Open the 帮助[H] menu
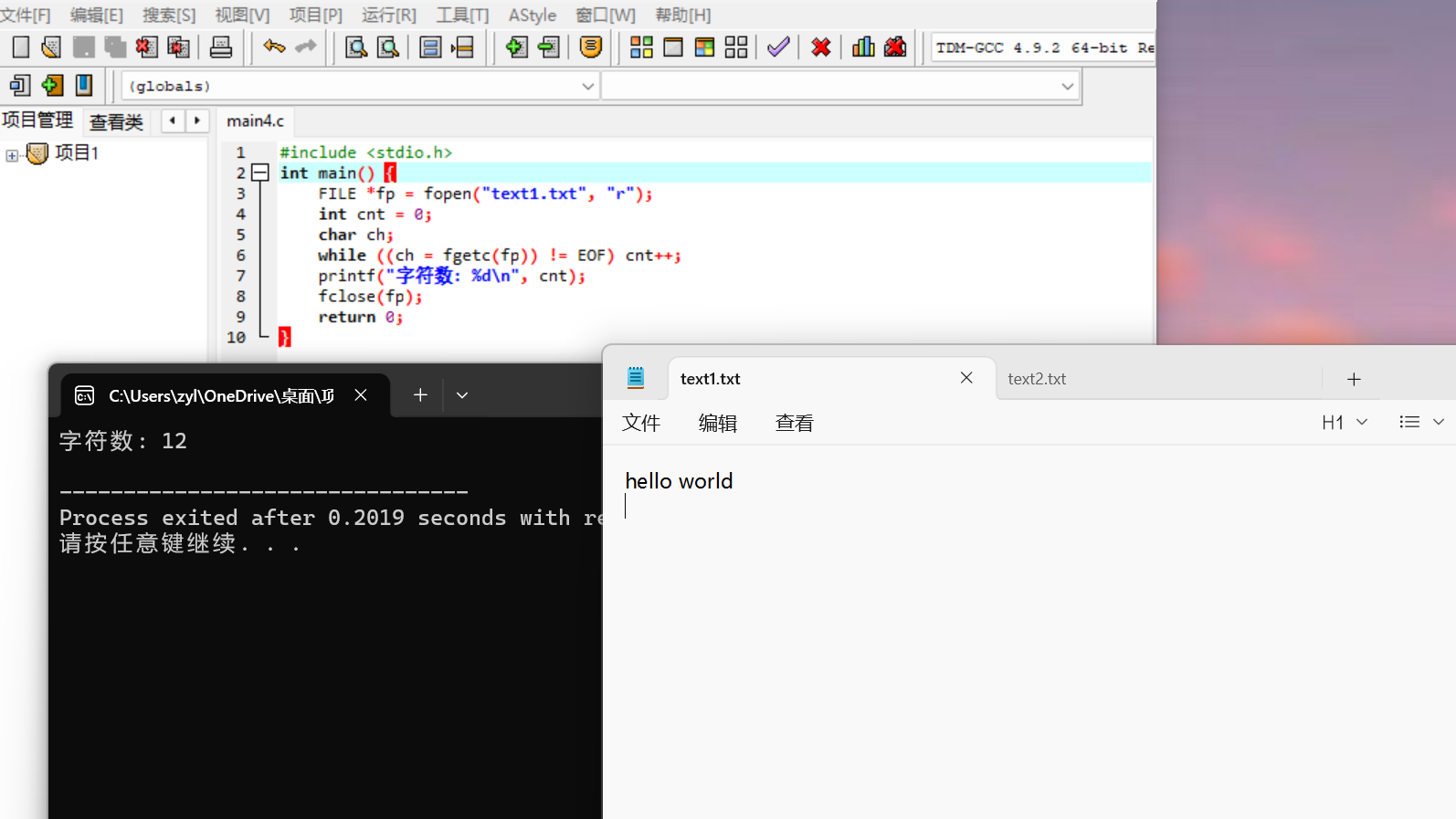1456x819 pixels. coord(683,15)
